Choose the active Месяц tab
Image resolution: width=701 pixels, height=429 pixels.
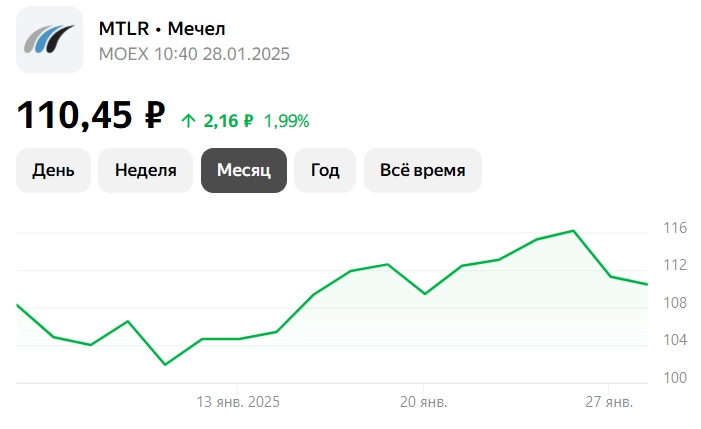click(244, 170)
